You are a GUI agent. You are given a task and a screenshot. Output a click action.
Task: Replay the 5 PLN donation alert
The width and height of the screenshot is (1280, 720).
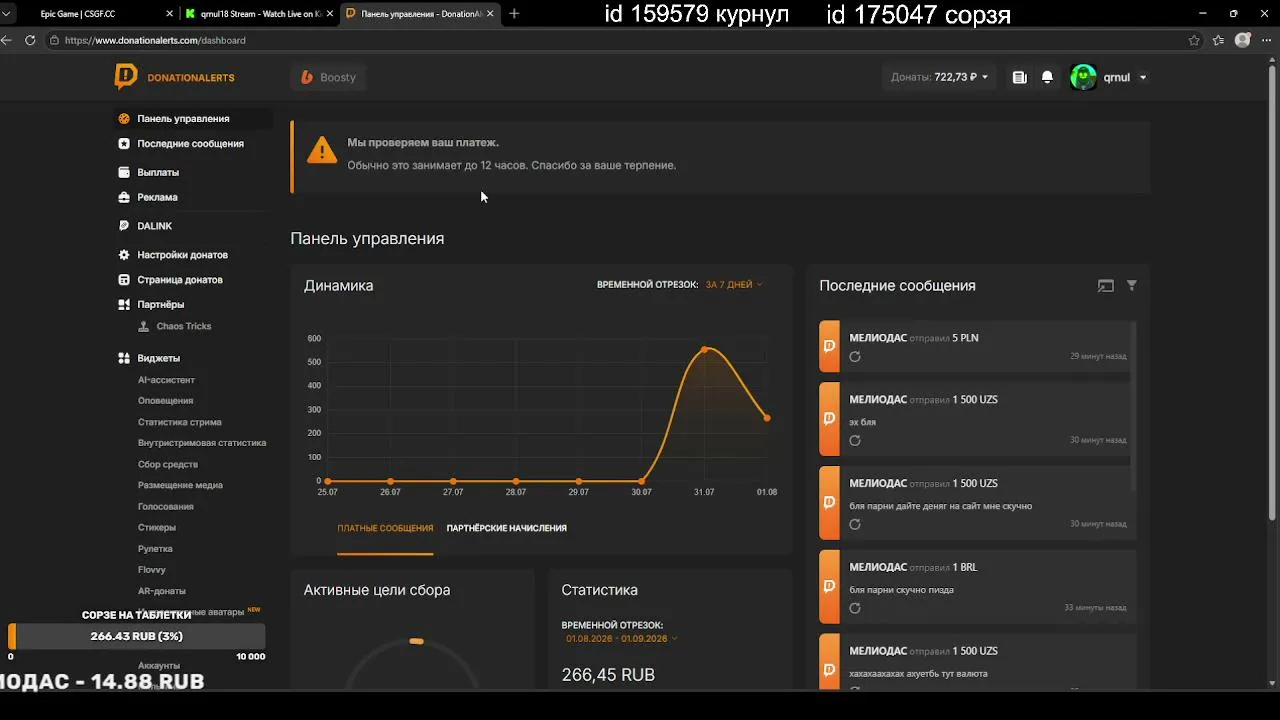tap(855, 357)
